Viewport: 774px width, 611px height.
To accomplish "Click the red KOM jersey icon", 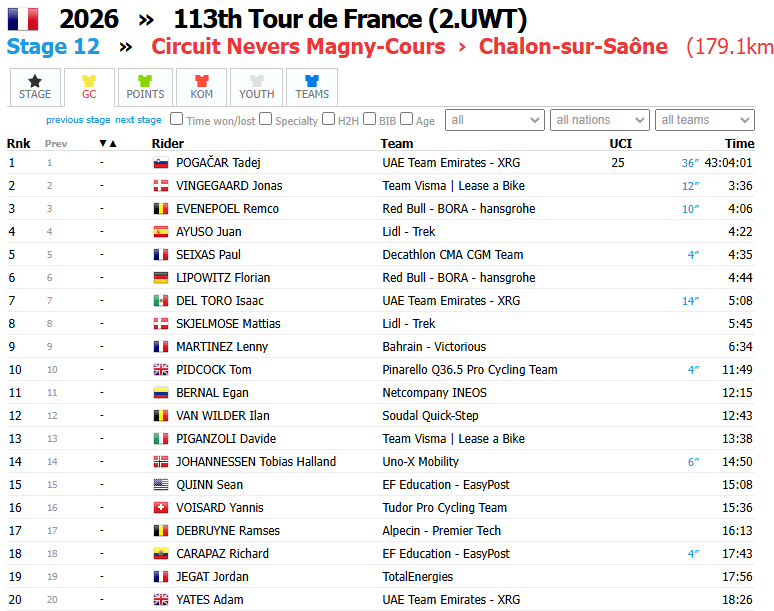I will pyautogui.click(x=201, y=80).
